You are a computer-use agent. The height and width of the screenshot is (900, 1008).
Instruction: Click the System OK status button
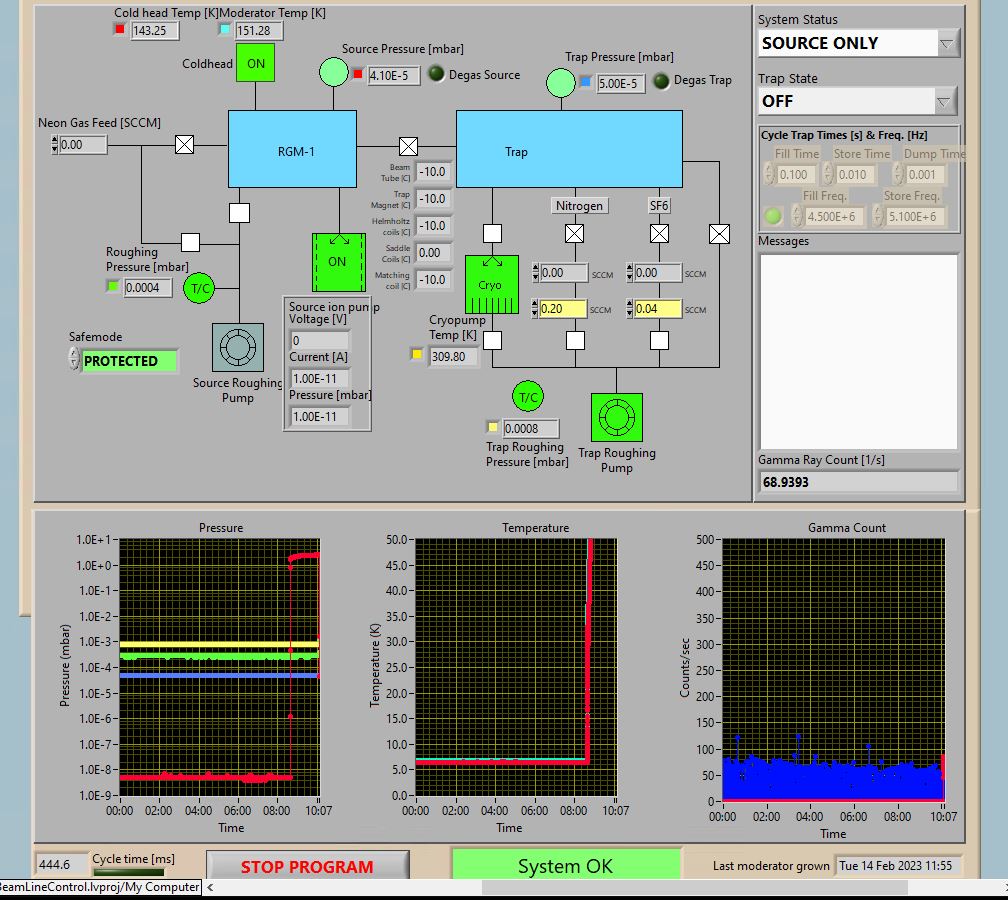click(565, 866)
